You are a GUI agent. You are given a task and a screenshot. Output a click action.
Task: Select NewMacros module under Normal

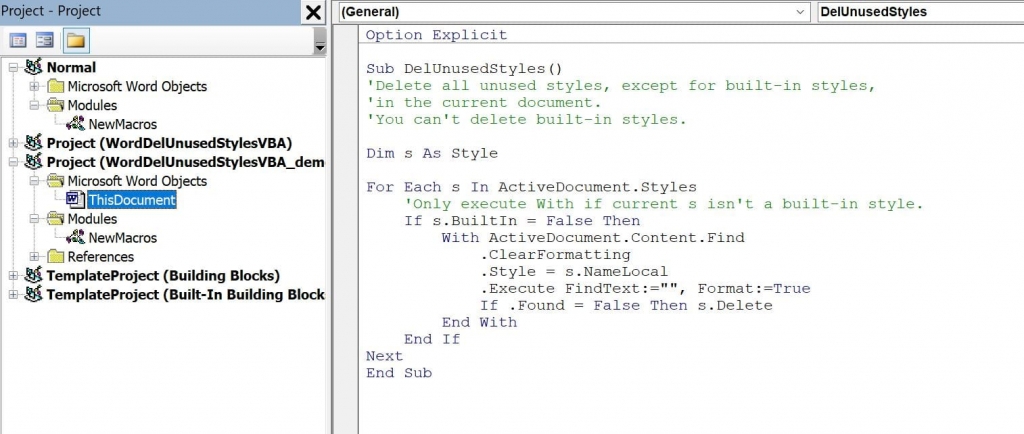click(118, 124)
